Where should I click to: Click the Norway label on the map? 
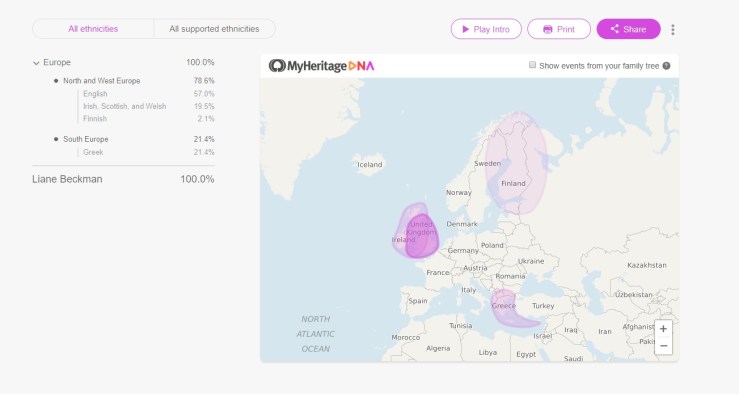pos(459,192)
